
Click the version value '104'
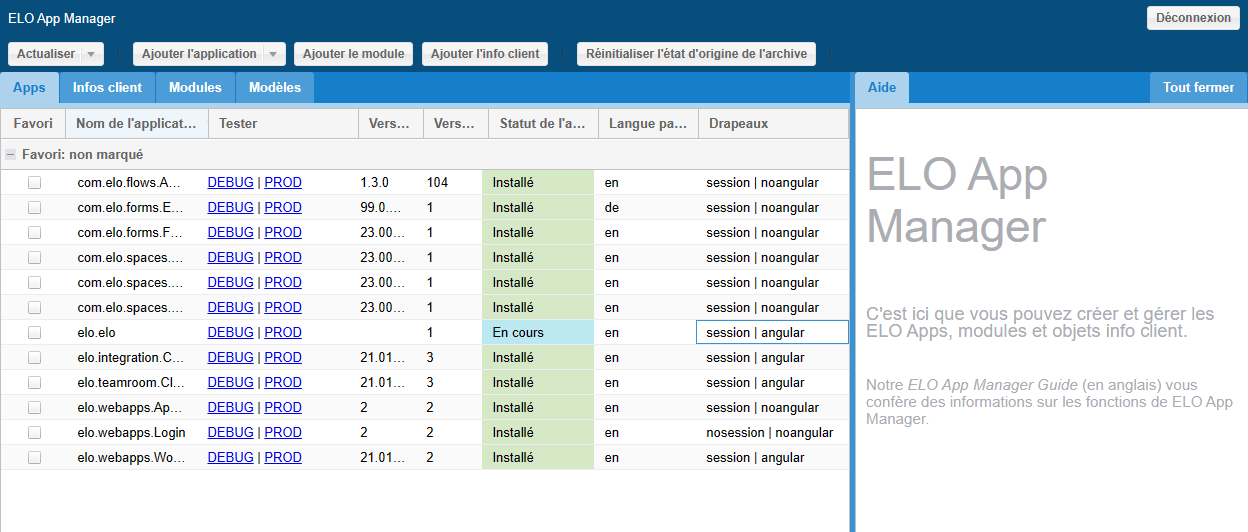(437, 183)
